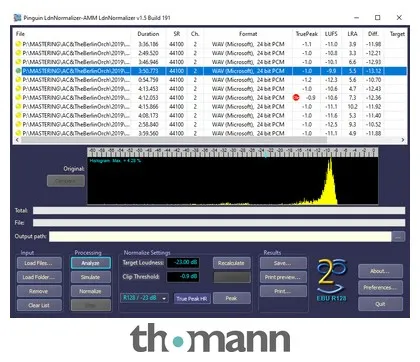Click the File progress bar

219,223
